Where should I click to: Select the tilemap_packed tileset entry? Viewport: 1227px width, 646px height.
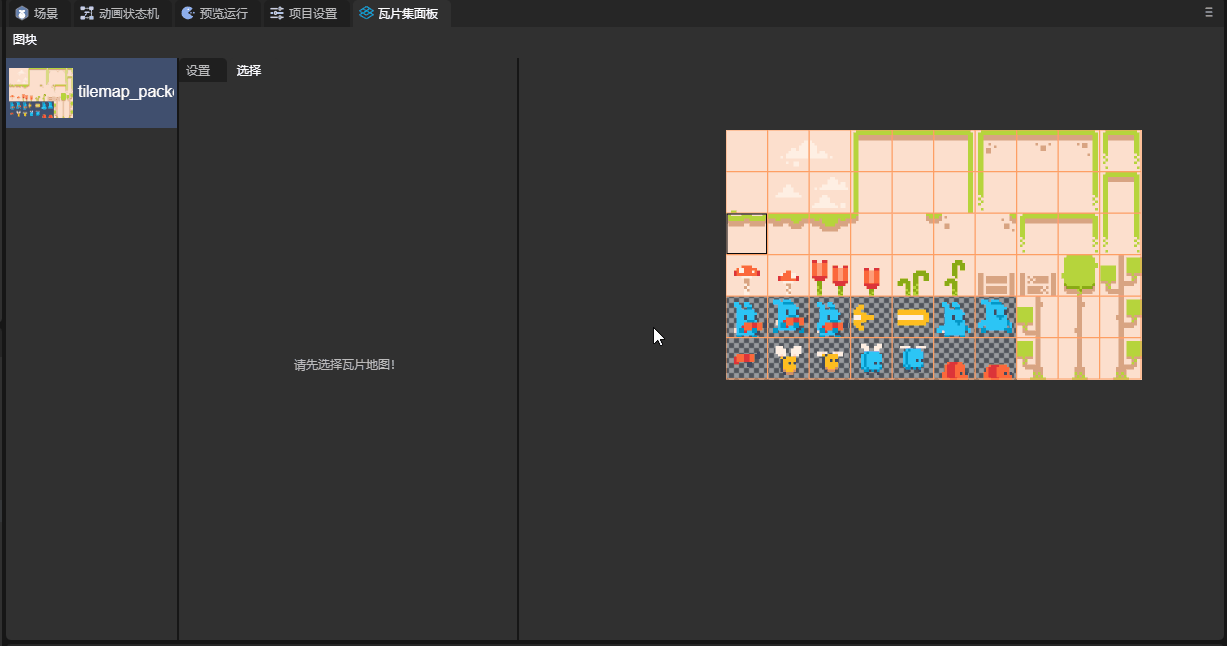(91, 93)
